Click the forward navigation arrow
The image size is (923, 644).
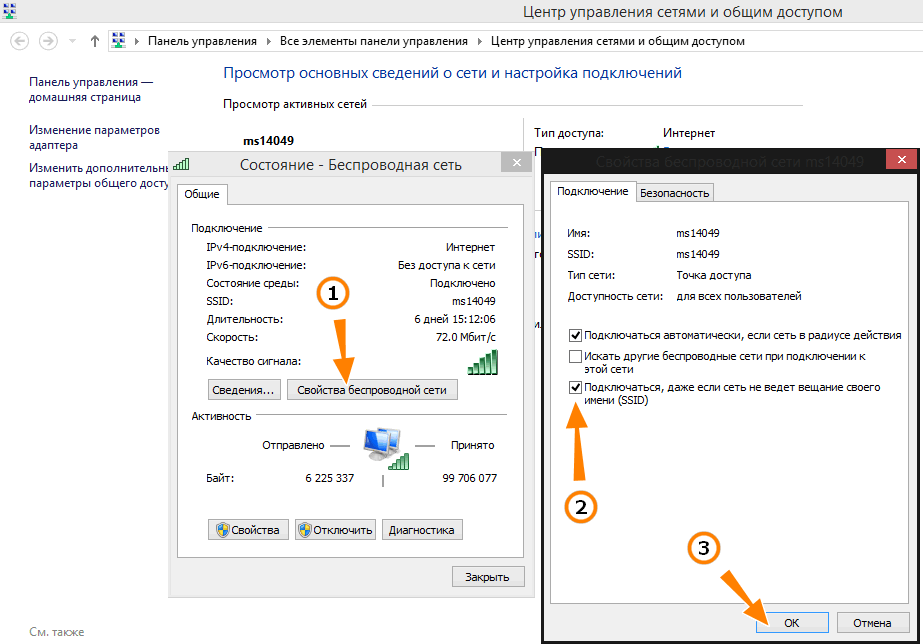click(x=48, y=41)
